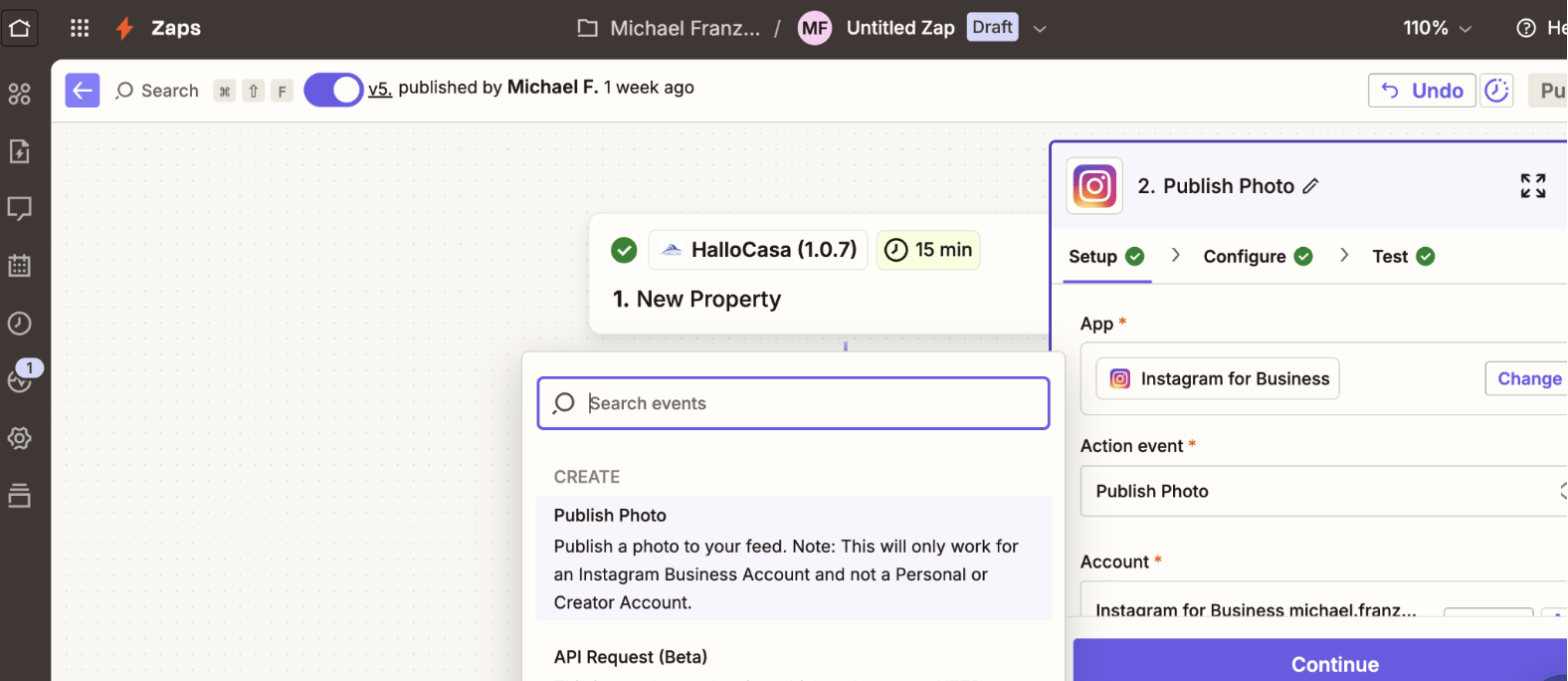Click the Undo button
The image size is (1568, 681).
pos(1422,91)
